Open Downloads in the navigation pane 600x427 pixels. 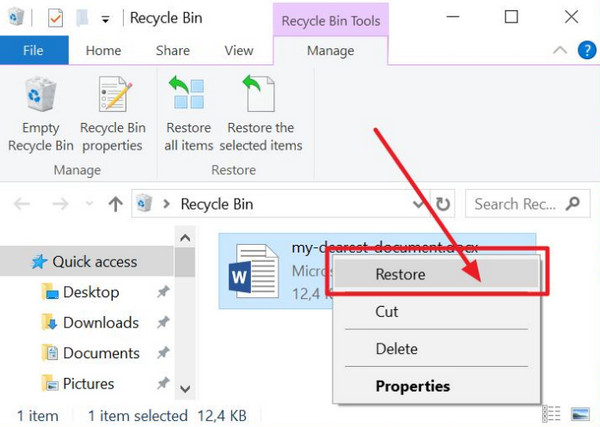point(101,323)
